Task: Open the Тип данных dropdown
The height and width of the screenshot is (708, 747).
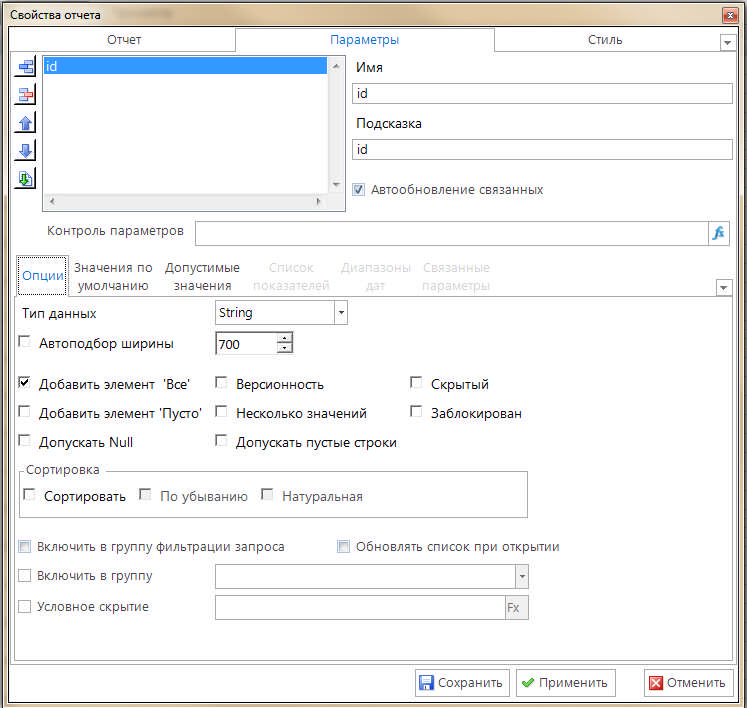Action: [x=341, y=313]
